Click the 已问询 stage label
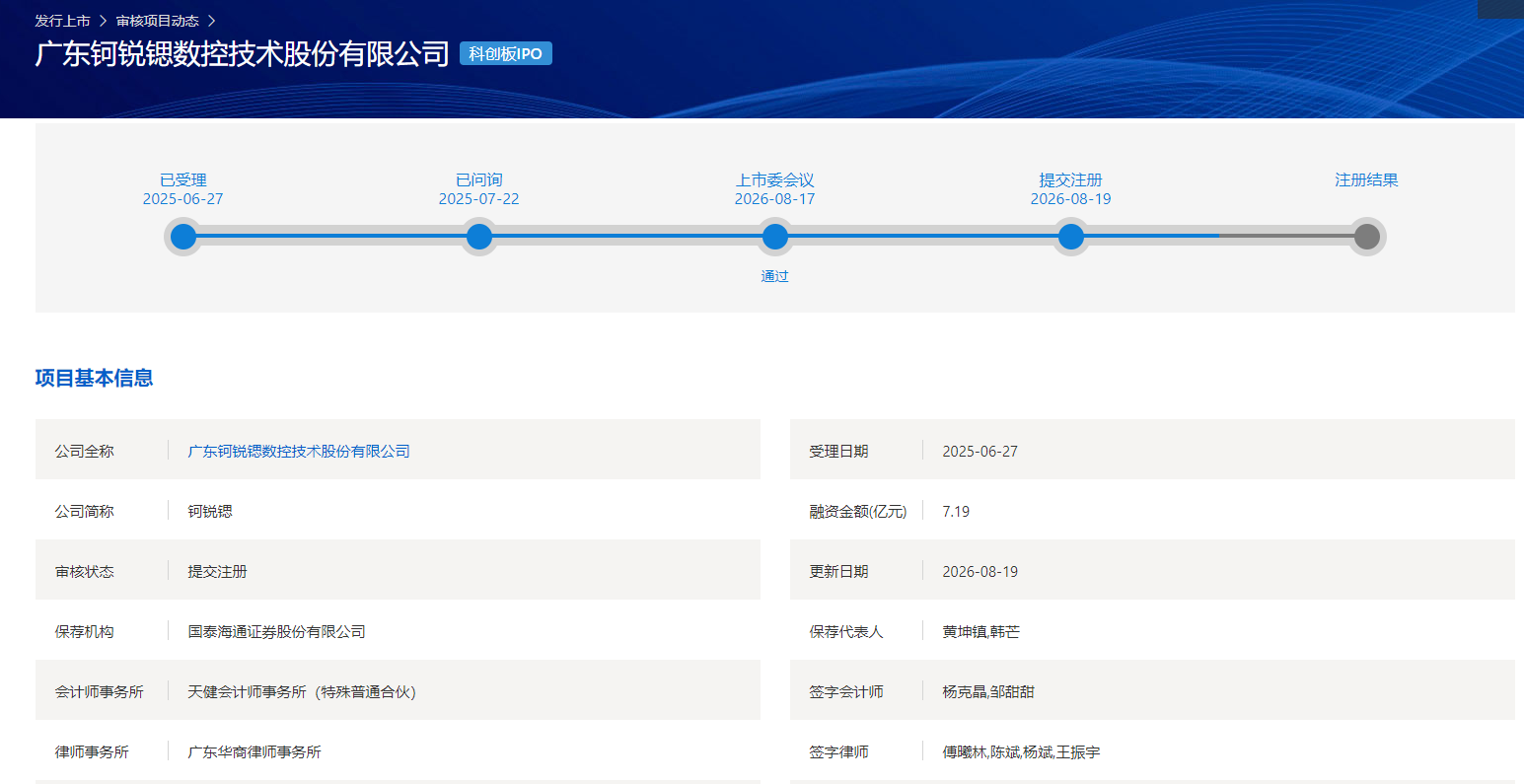Image resolution: width=1524 pixels, height=784 pixels. 479,180
